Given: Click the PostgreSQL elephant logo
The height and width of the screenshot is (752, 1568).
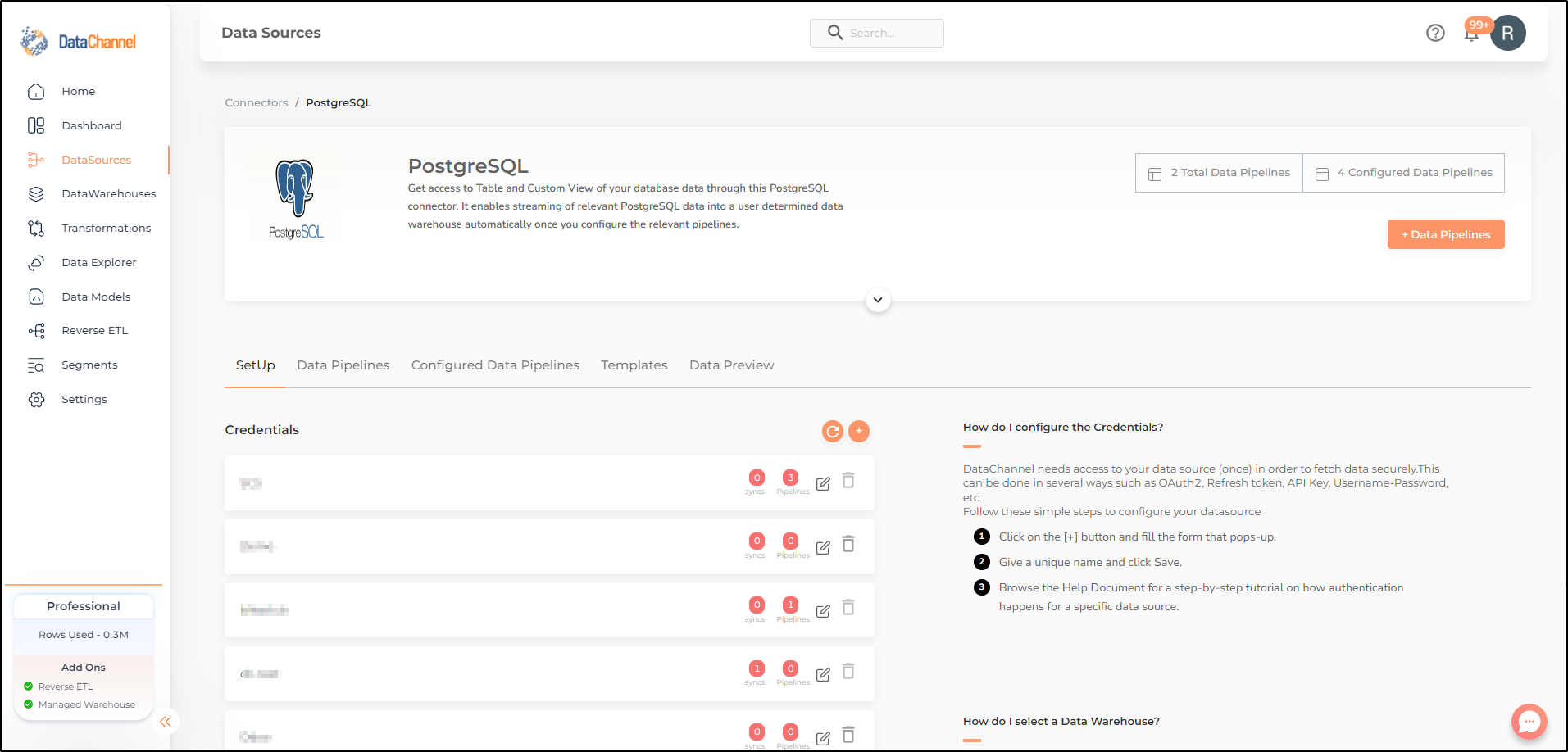Looking at the screenshot, I should click(x=296, y=200).
